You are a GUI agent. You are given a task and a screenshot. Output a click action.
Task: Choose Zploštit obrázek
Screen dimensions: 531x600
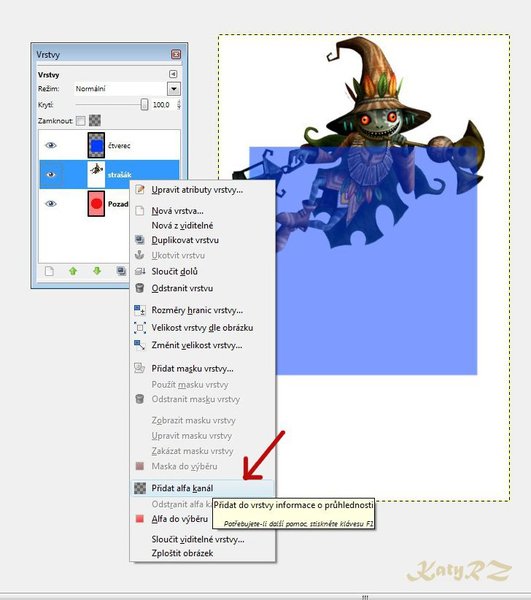tap(202, 553)
